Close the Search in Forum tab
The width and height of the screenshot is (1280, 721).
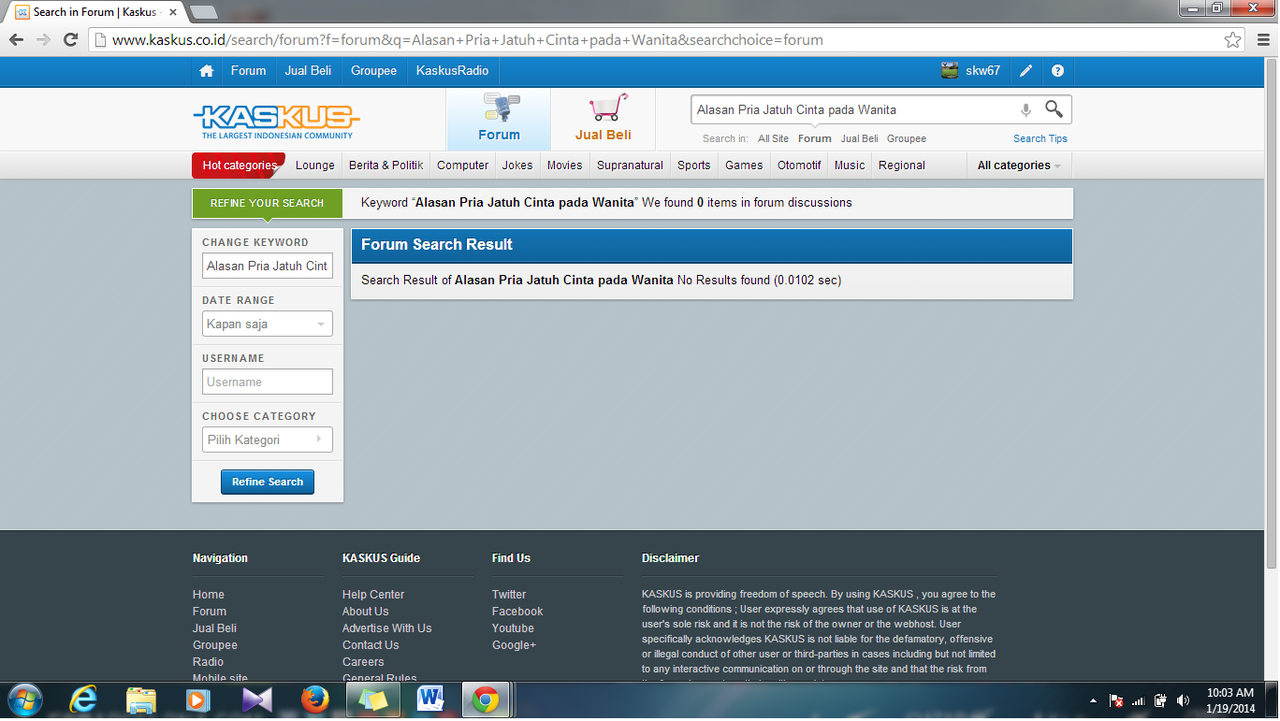(173, 12)
